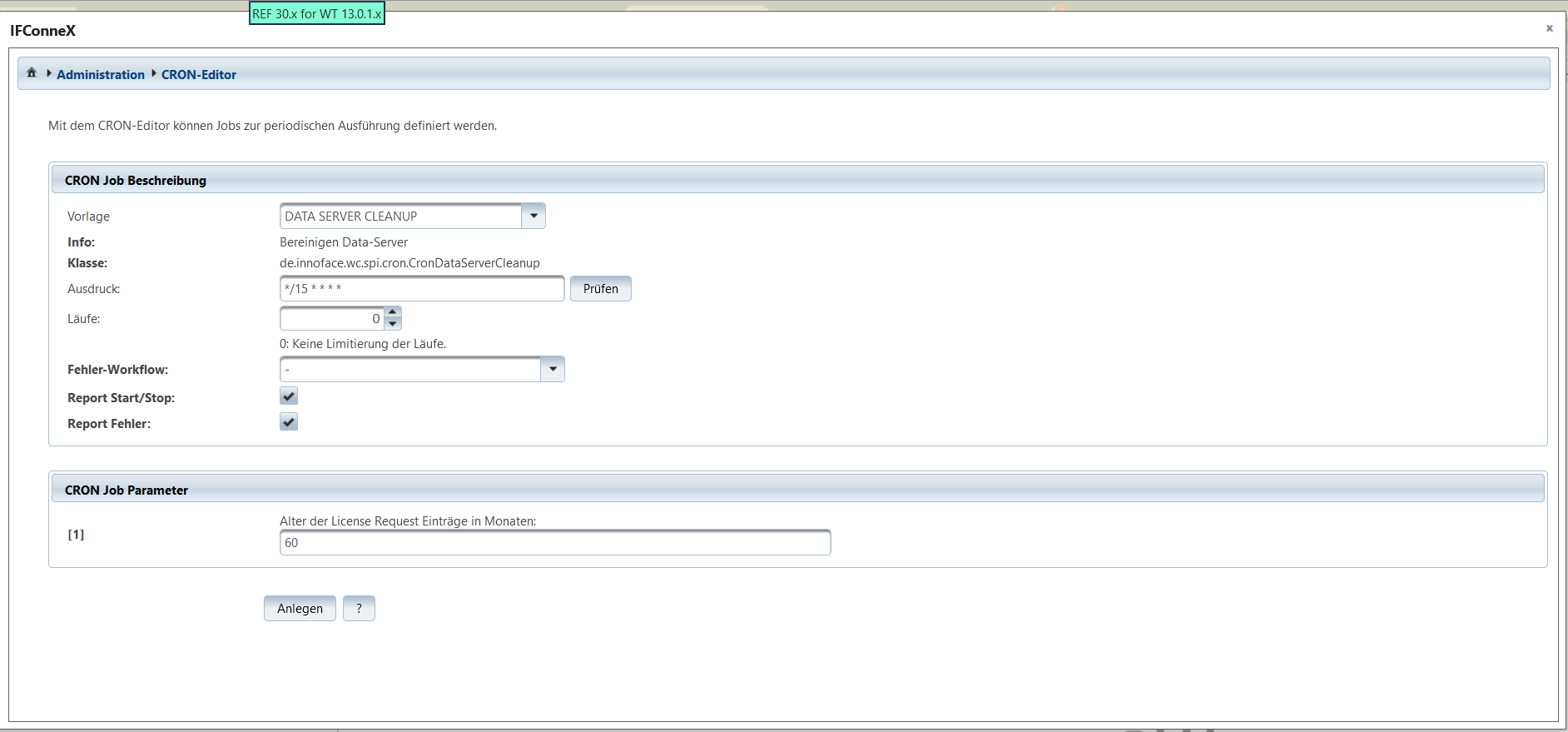The height and width of the screenshot is (732, 1568).
Task: Click the home icon in the breadcrumb
Action: pyautogui.click(x=32, y=73)
